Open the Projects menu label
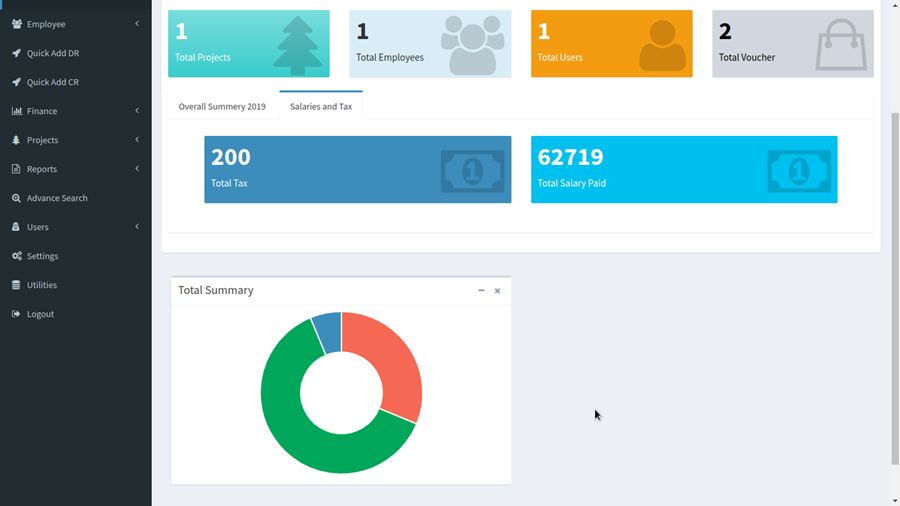This screenshot has width=900, height=506. click(x=42, y=140)
